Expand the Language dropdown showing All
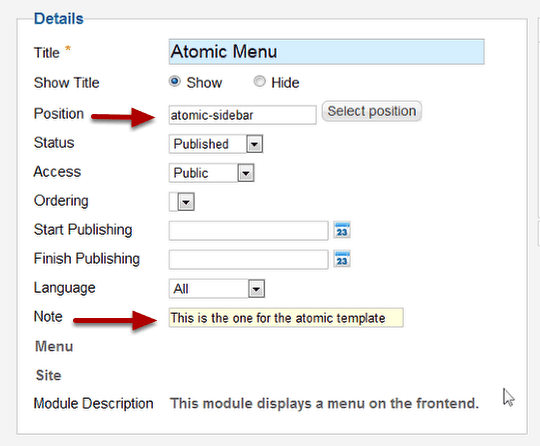Image resolution: width=540 pixels, height=446 pixels. click(x=217, y=289)
